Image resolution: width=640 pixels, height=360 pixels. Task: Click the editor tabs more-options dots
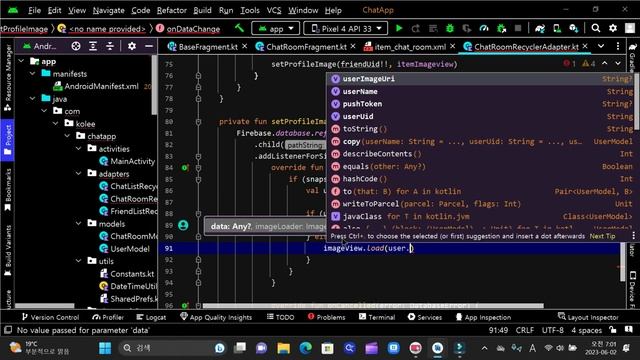(618, 46)
